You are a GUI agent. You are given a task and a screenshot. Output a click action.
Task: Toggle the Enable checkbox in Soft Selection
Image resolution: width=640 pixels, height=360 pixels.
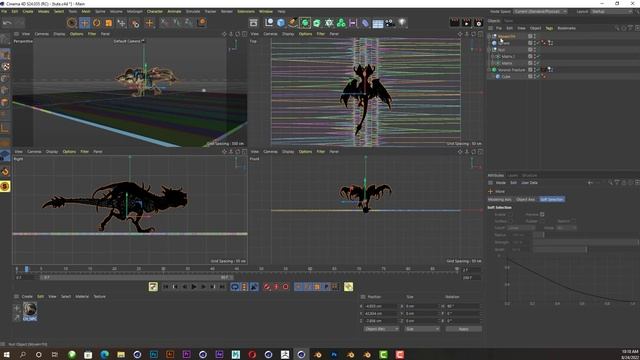(510, 214)
